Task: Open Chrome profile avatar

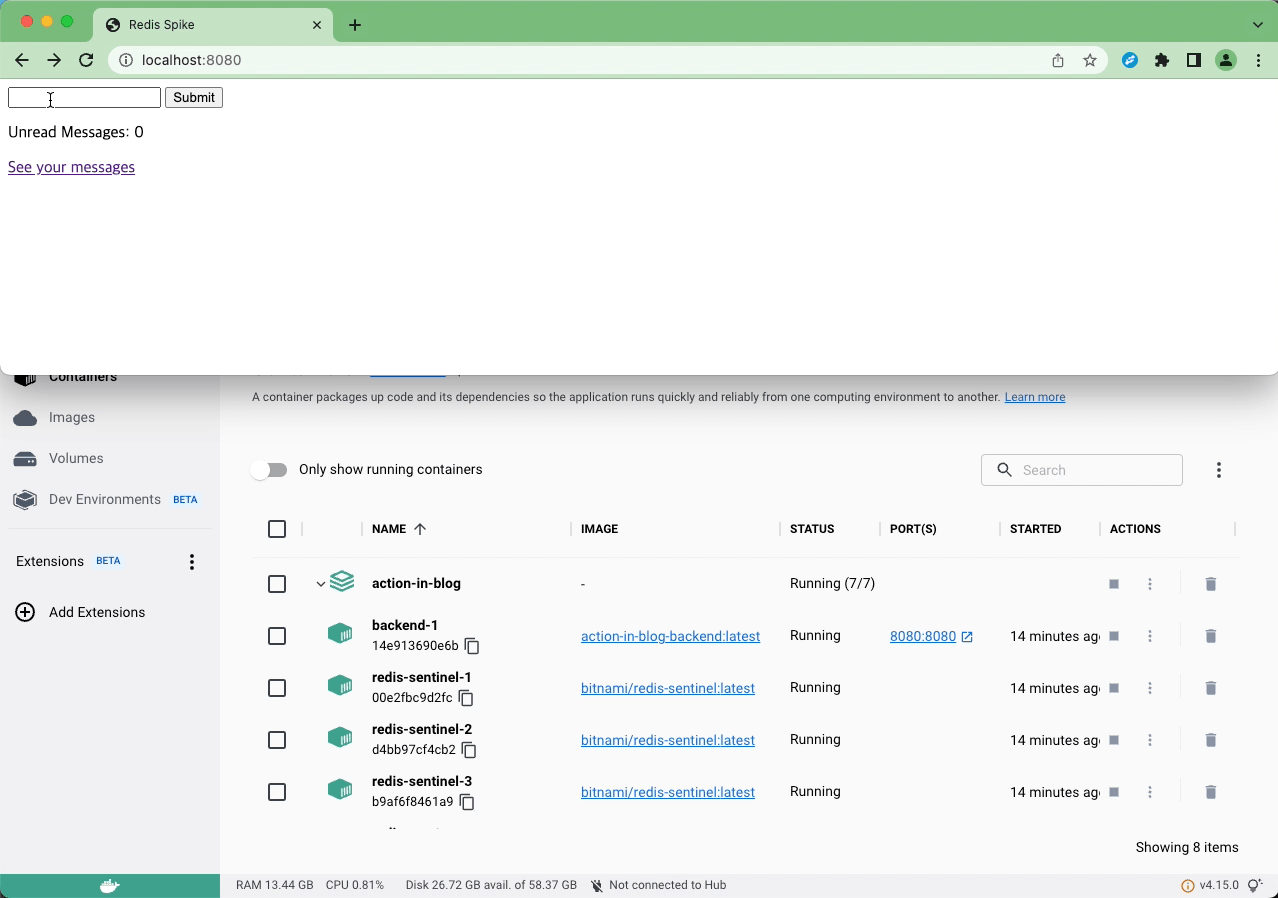Action: coord(1226,60)
